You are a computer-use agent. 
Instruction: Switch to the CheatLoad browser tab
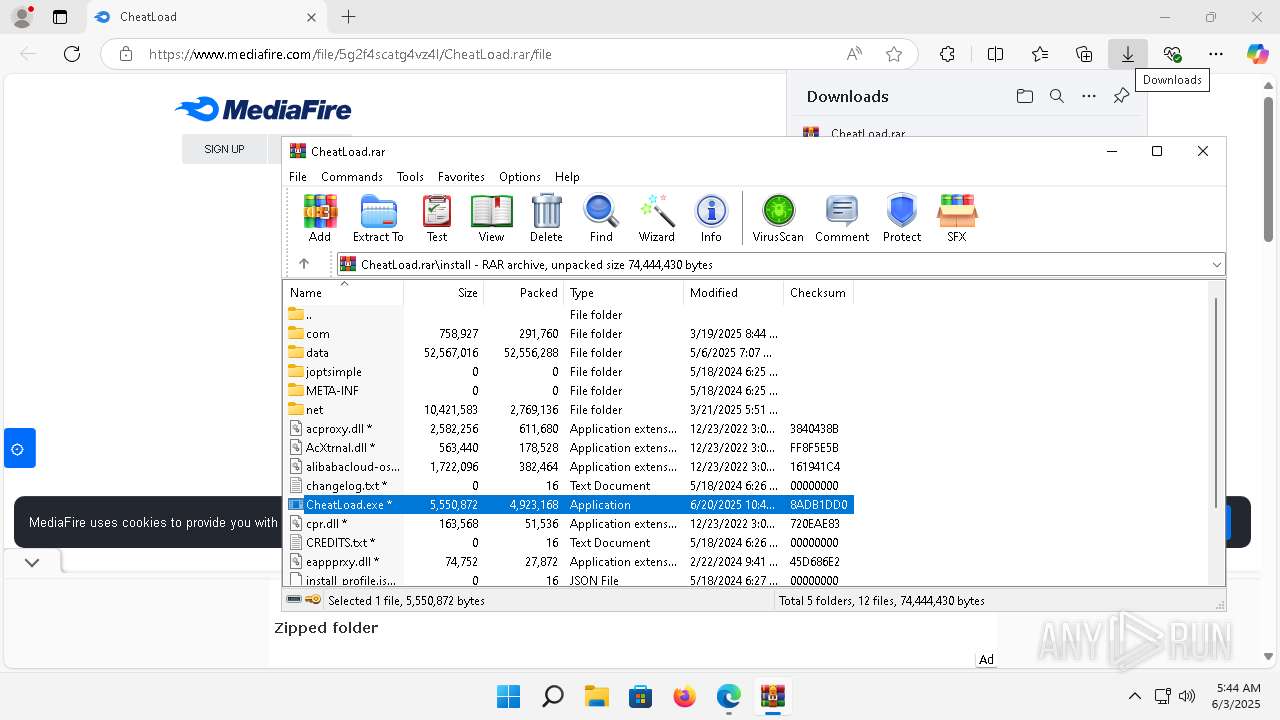[205, 17]
